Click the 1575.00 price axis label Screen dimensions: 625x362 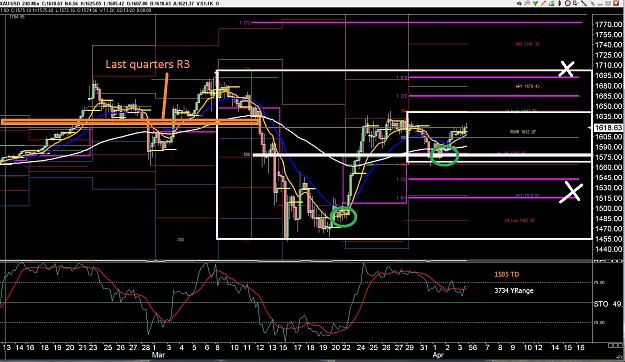click(x=609, y=157)
